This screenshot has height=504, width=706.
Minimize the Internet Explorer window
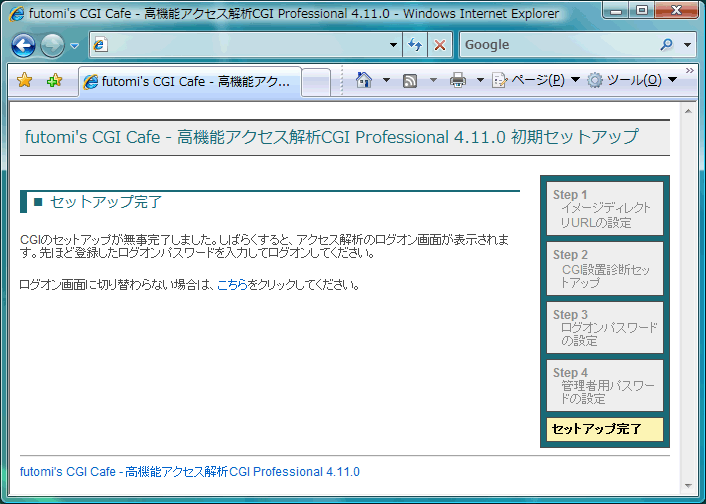pyautogui.click(x=616, y=10)
